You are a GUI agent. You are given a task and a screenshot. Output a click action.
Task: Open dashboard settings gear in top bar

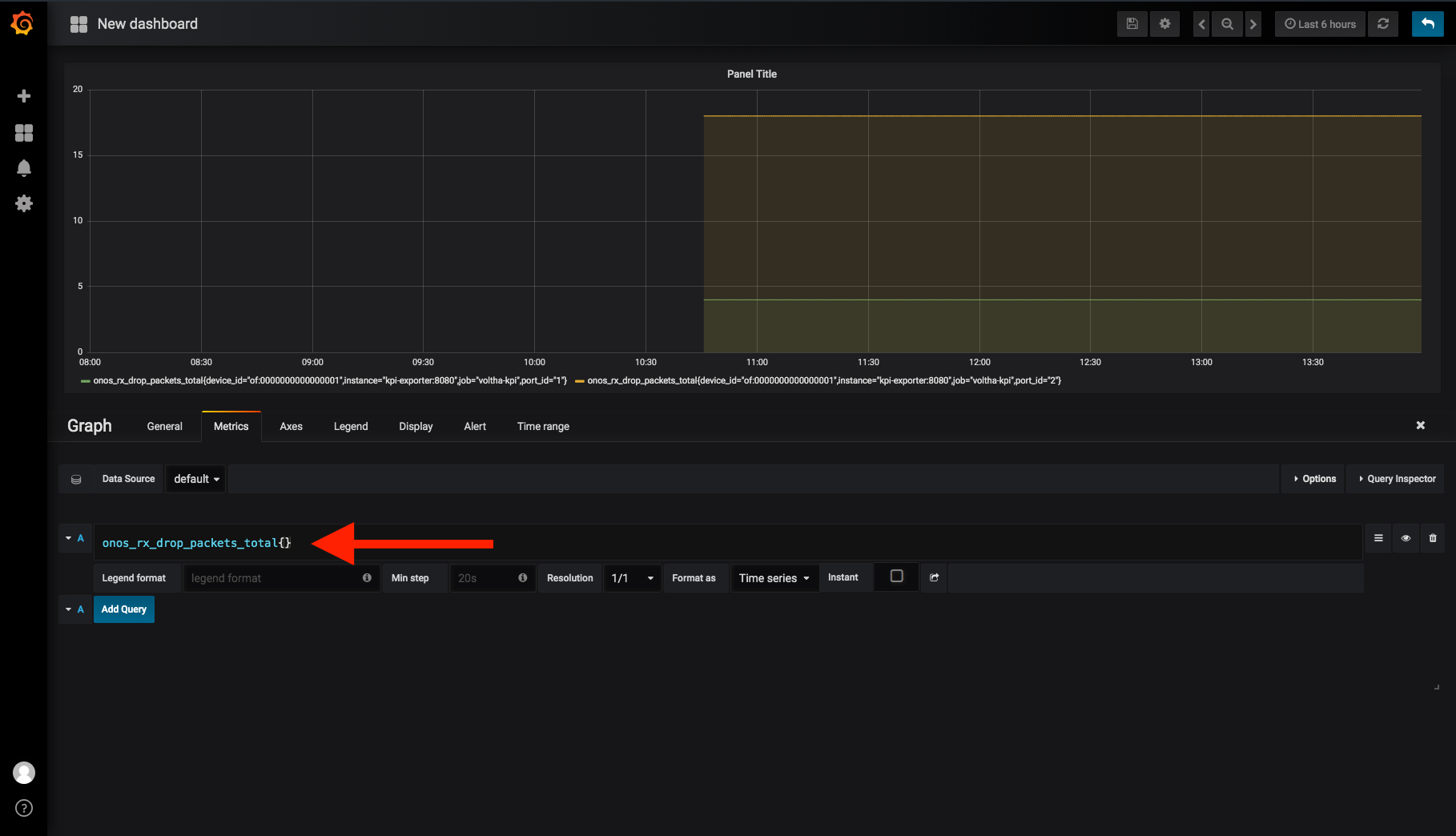tap(1165, 24)
